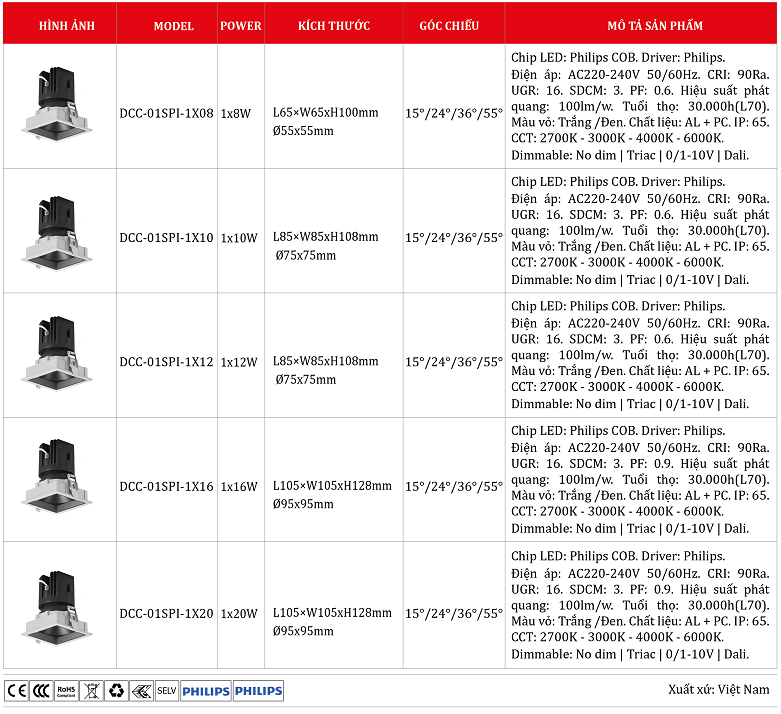Click the double-arrow icon before SELV

coord(141,691)
